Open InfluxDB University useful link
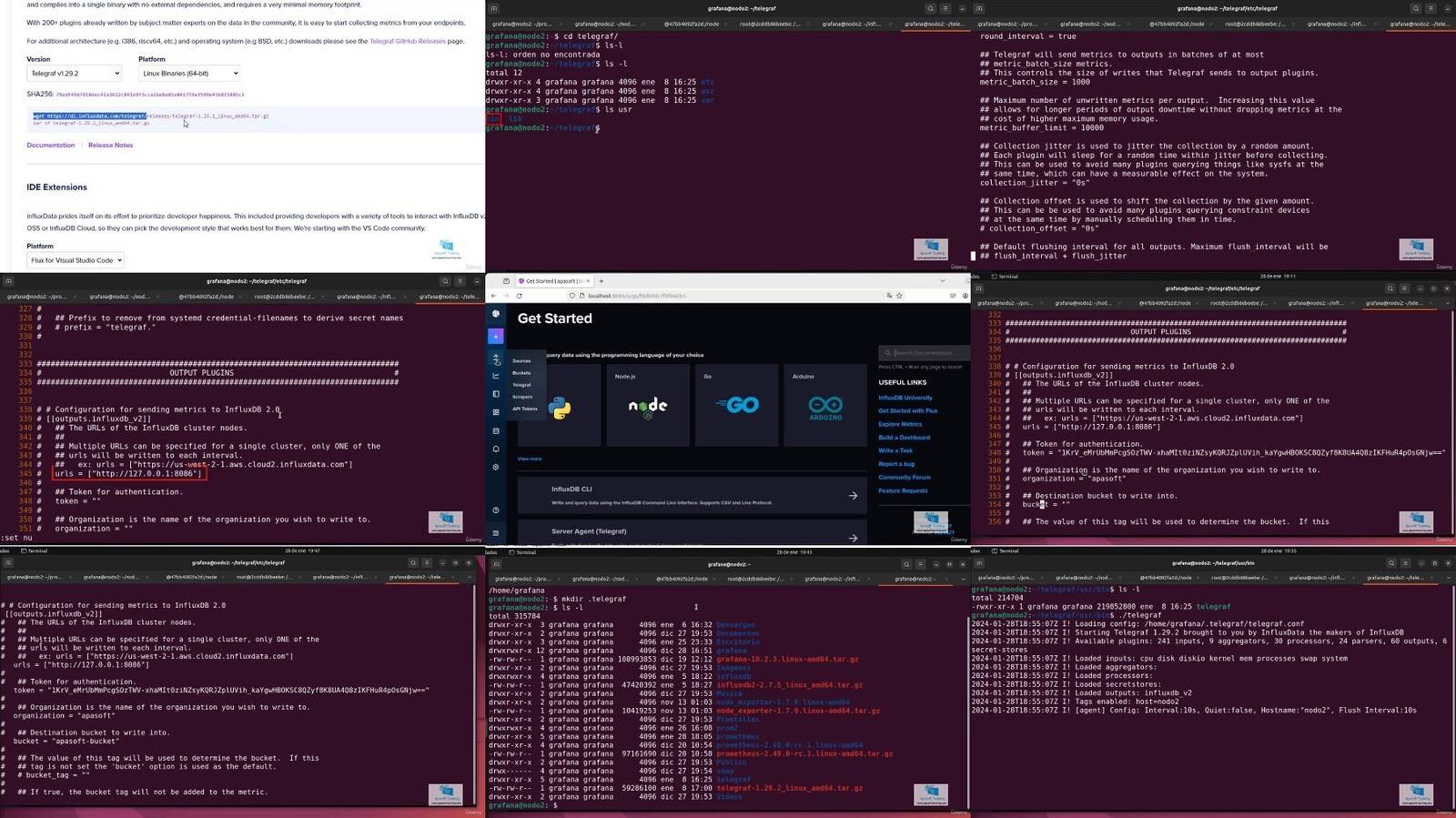This screenshot has height=818, width=1456. coord(905,398)
